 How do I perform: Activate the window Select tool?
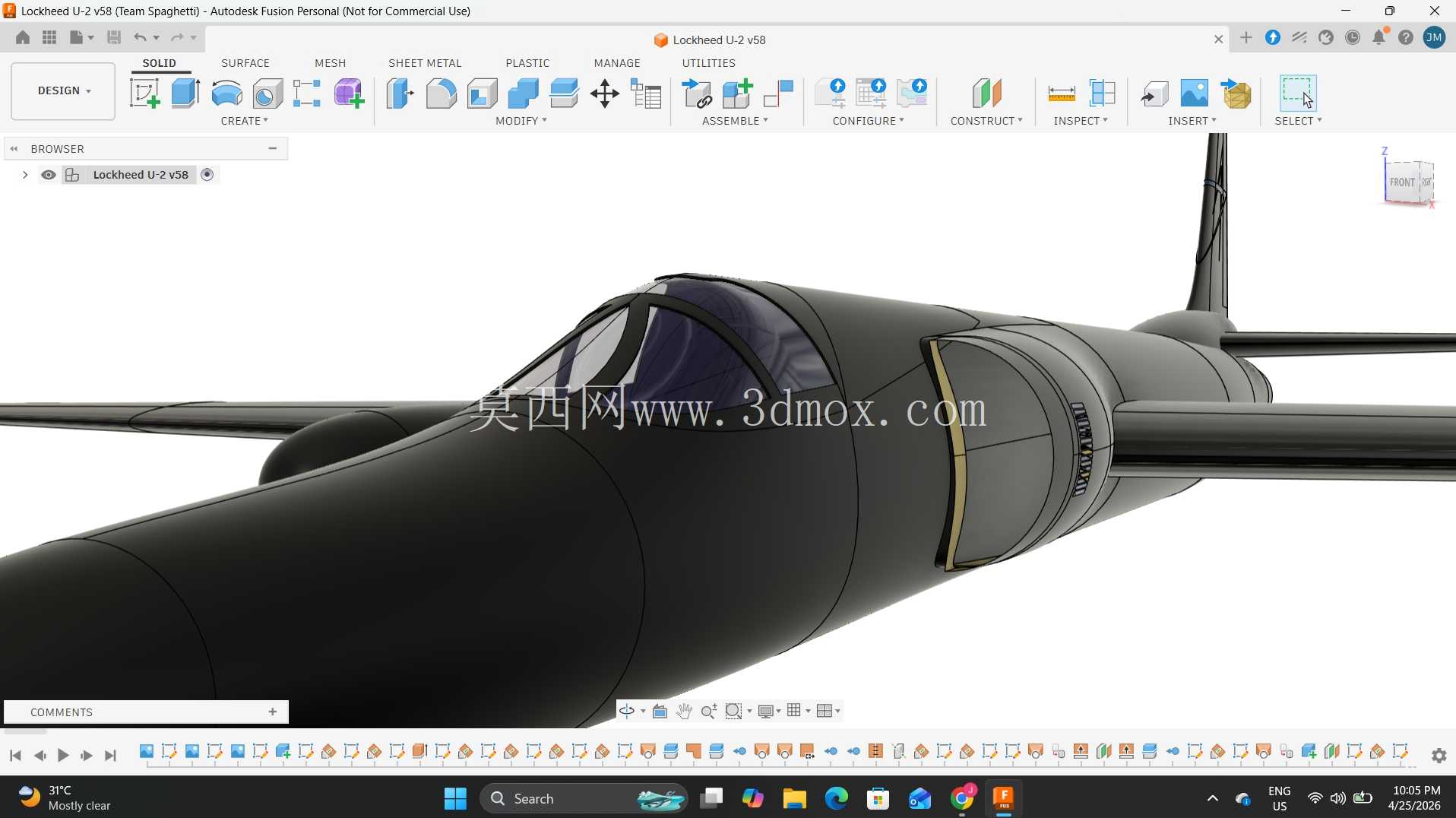[x=1298, y=94]
